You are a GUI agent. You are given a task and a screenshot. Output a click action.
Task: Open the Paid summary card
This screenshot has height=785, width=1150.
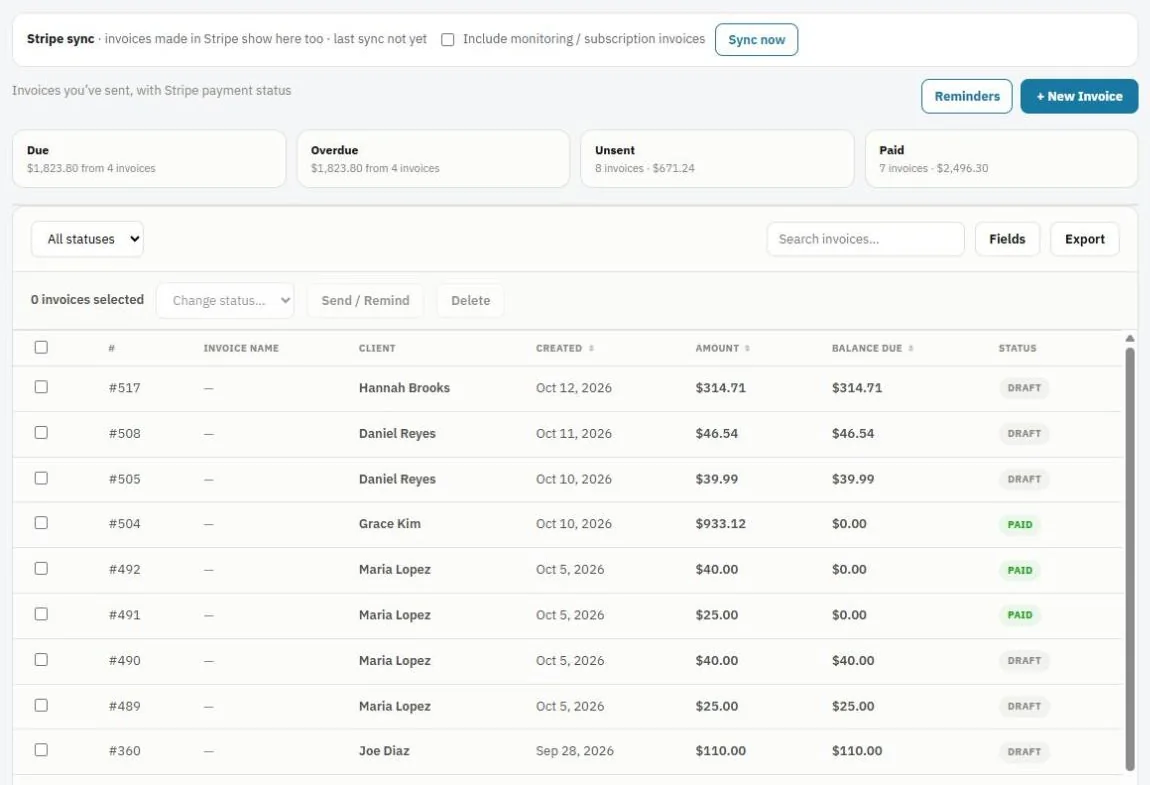pyautogui.click(x=1001, y=158)
